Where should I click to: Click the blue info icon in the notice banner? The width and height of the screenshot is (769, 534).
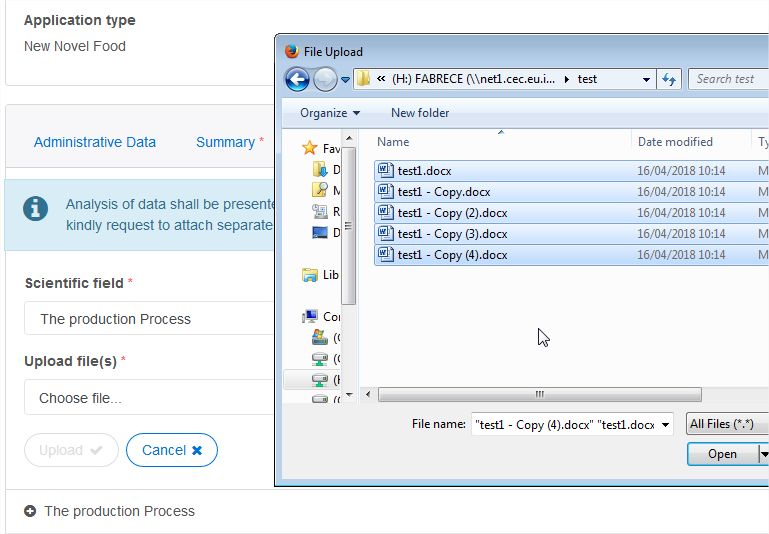[36, 208]
